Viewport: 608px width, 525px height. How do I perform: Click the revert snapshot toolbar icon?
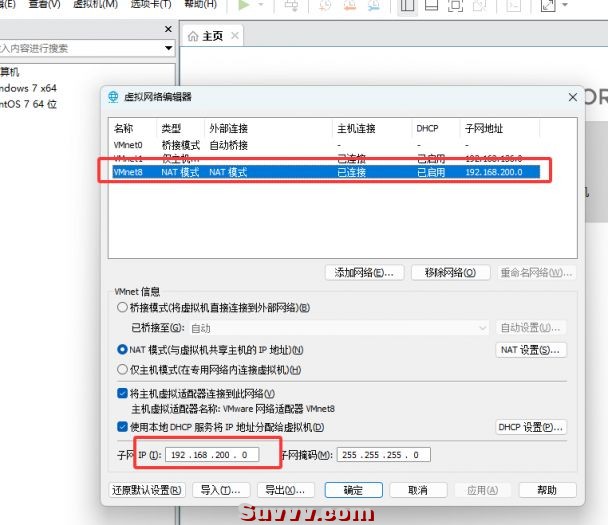(x=352, y=6)
